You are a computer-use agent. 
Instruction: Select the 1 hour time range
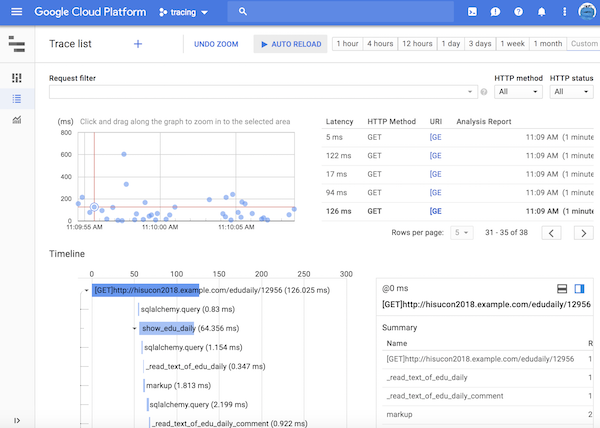coord(347,44)
